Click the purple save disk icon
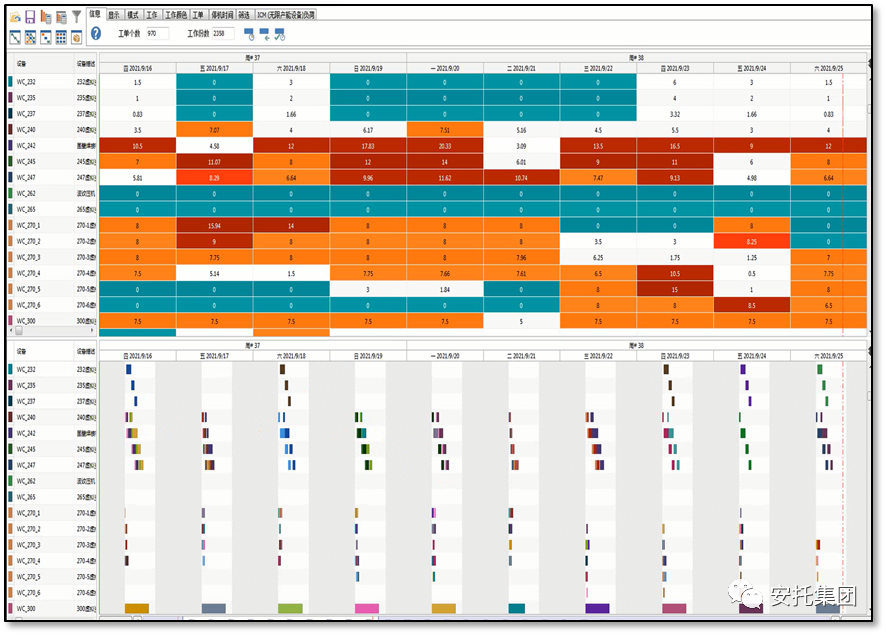The height and width of the screenshot is (635, 886). click(30, 17)
